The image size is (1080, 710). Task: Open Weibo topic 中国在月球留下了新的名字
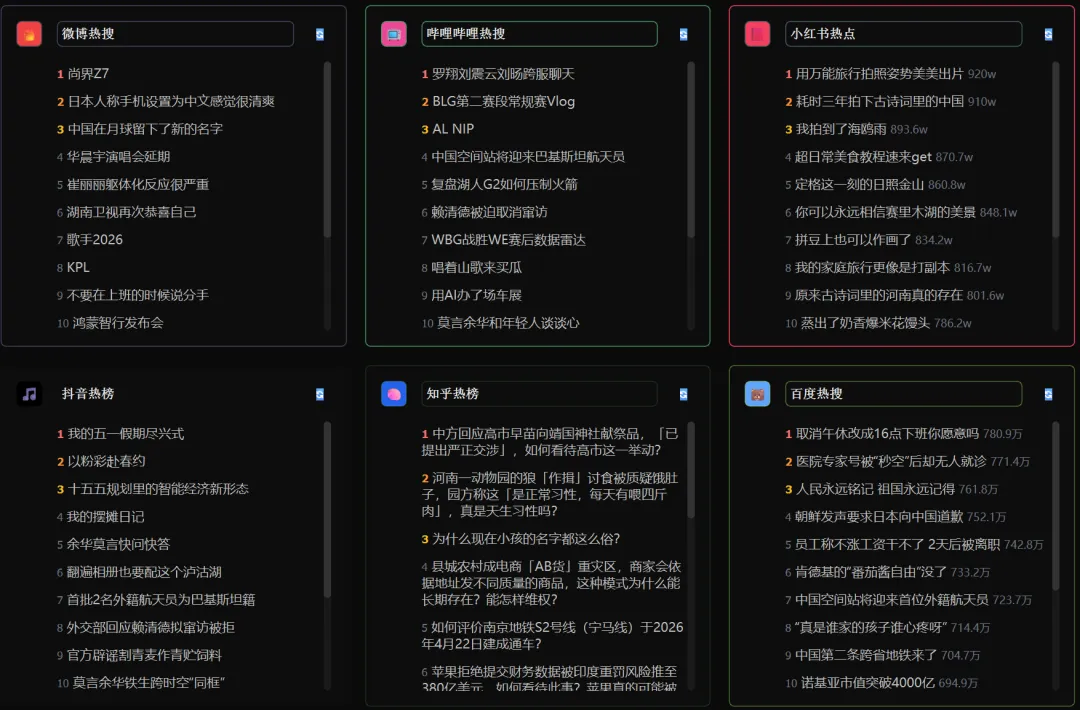[x=145, y=129]
